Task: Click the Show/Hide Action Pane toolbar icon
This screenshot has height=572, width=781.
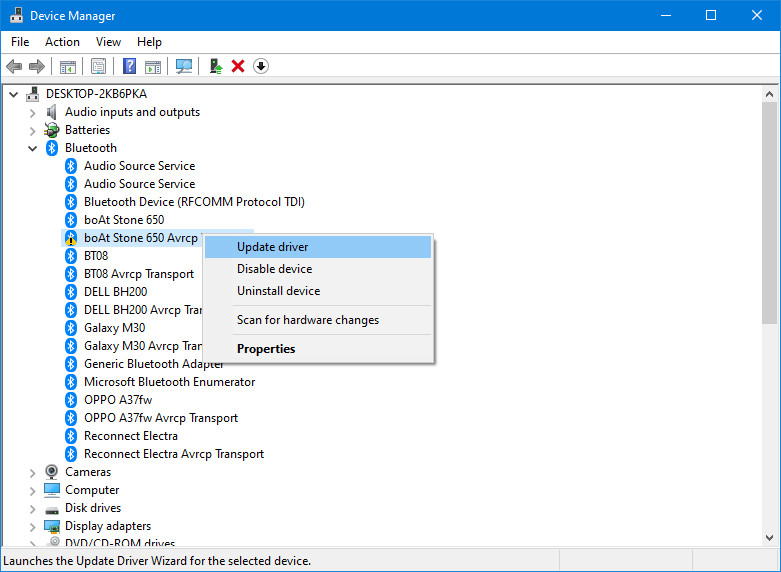Action: coord(153,66)
